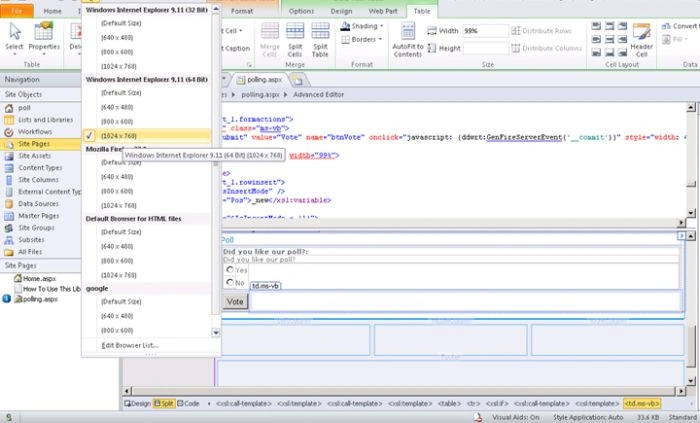Click the Split Table icon
This screenshot has height=423, width=700.
[320, 31]
